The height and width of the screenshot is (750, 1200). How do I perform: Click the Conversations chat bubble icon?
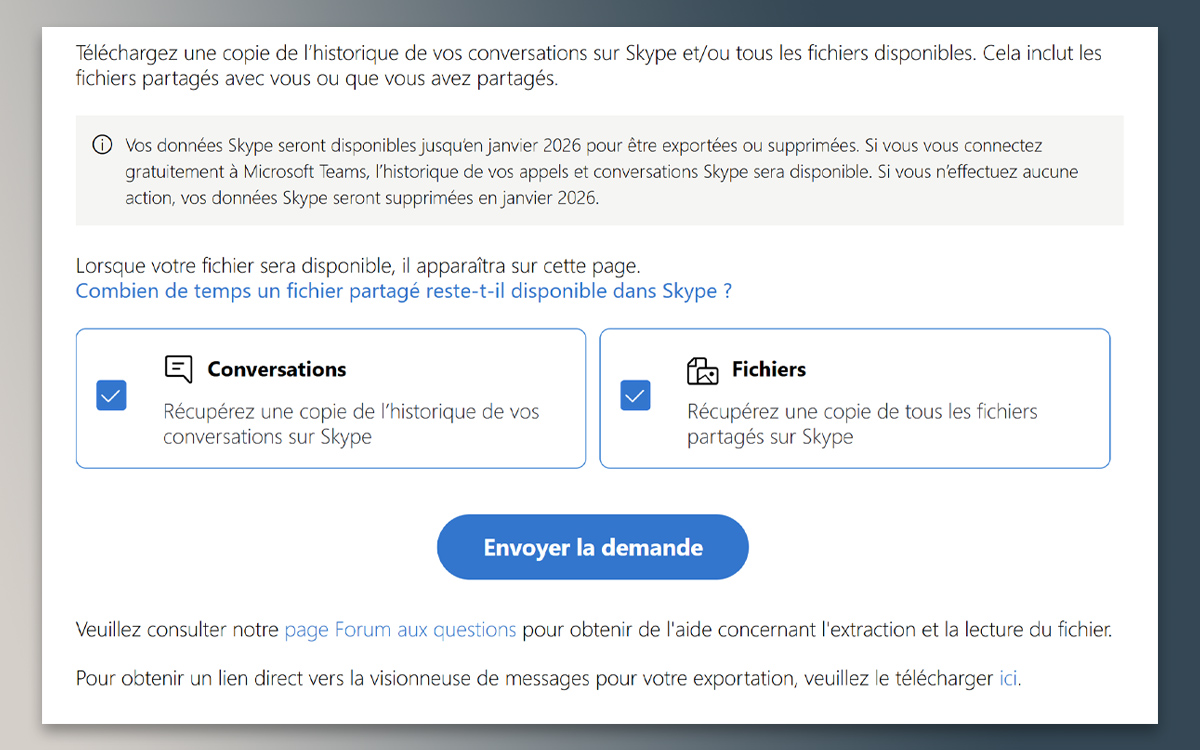pyautogui.click(x=179, y=369)
